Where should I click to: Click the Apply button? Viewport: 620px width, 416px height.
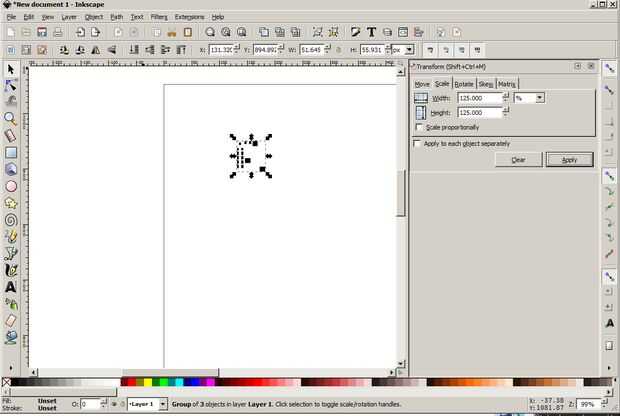coord(569,160)
